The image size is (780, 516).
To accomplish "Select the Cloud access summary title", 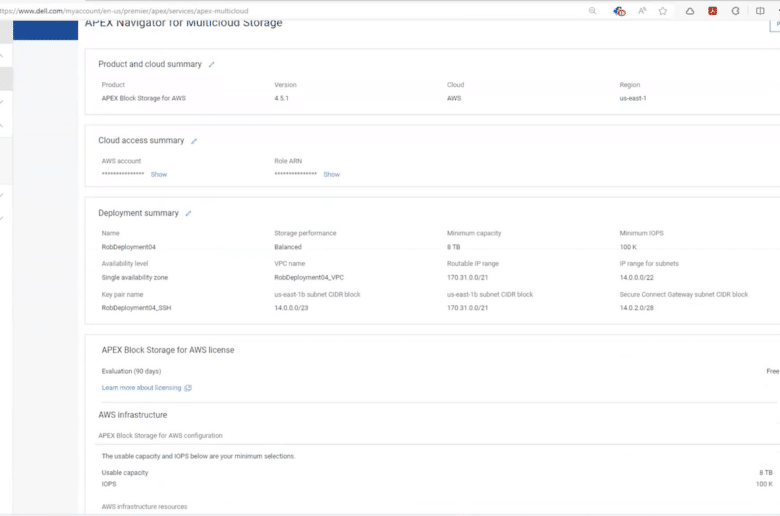I will [141, 141].
